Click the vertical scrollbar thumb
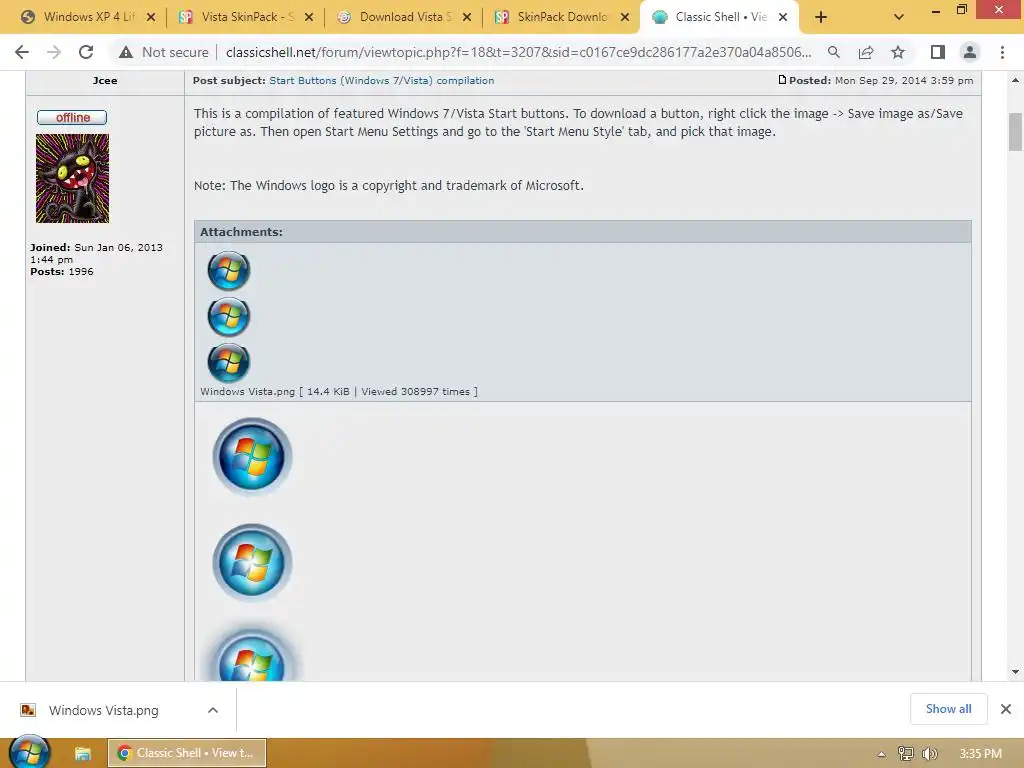 click(1015, 132)
